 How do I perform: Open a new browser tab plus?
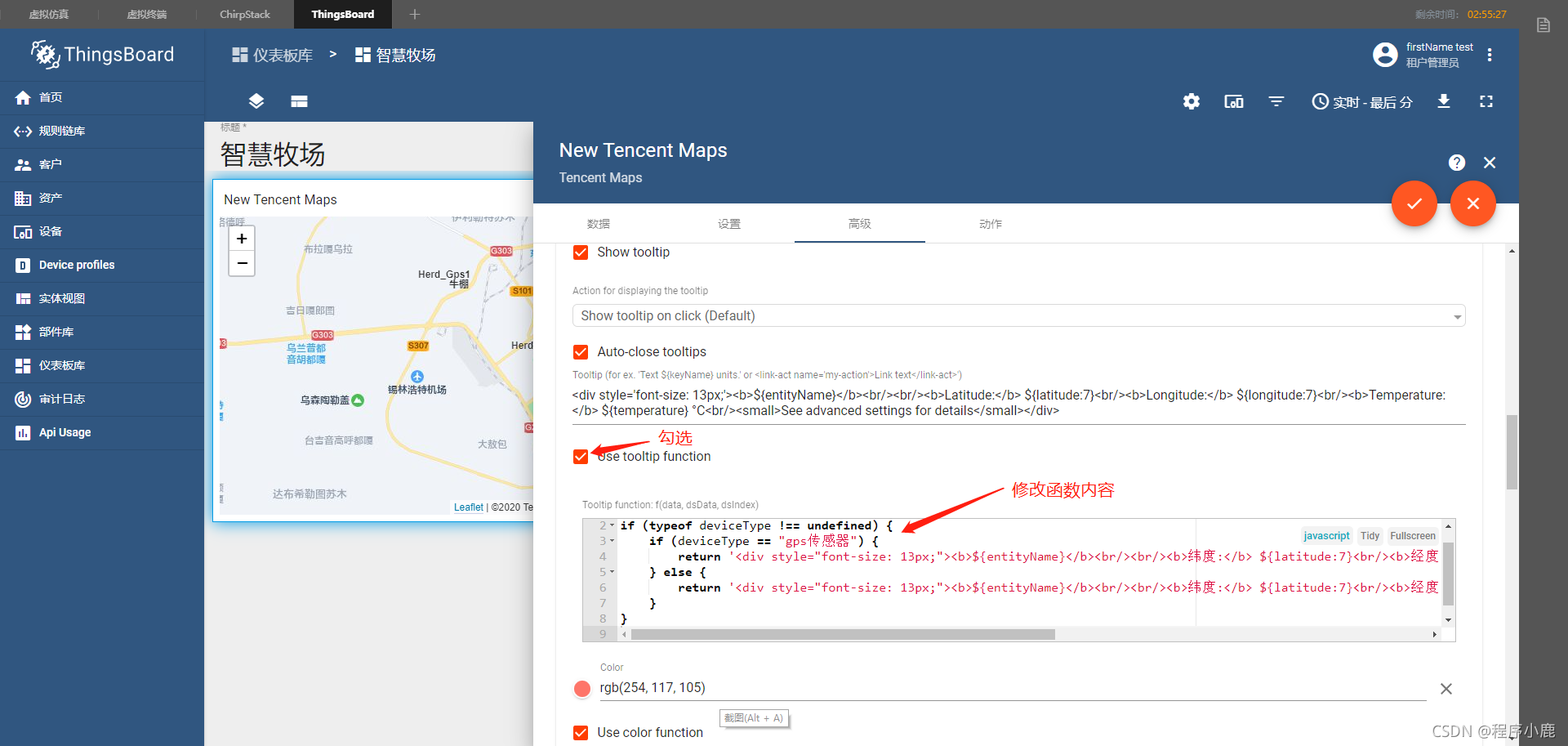[x=415, y=14]
